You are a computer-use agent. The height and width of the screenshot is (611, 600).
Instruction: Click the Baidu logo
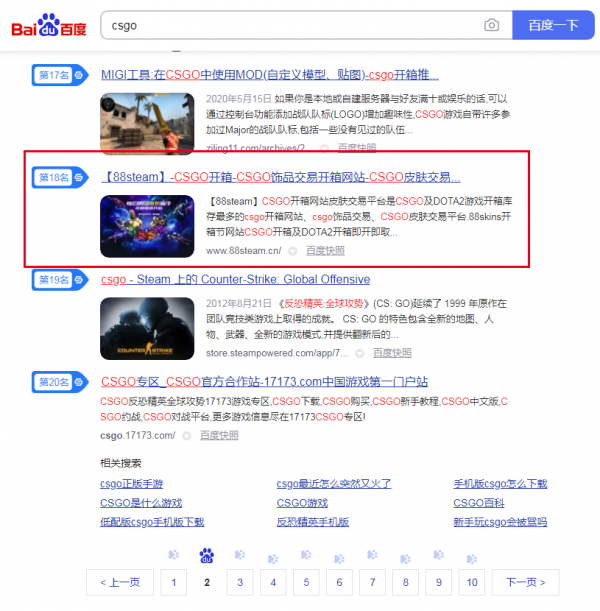point(49,25)
